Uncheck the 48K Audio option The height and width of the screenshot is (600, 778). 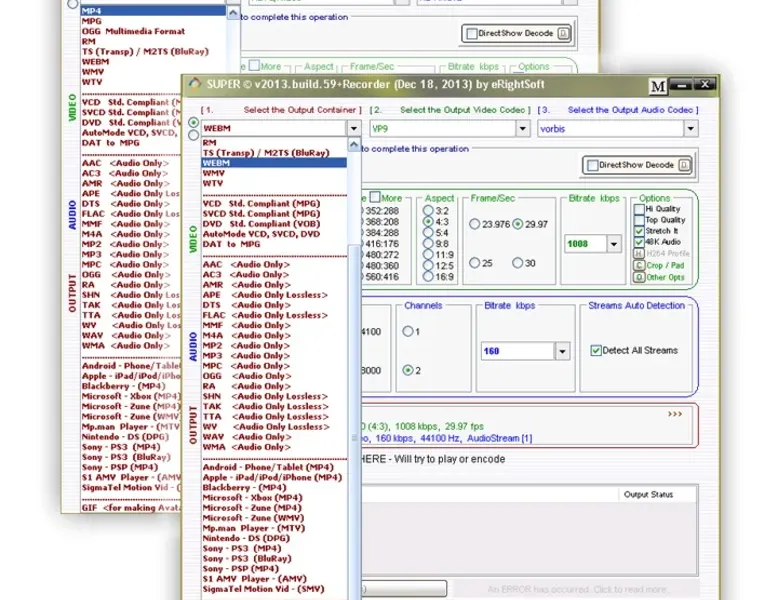(x=639, y=242)
